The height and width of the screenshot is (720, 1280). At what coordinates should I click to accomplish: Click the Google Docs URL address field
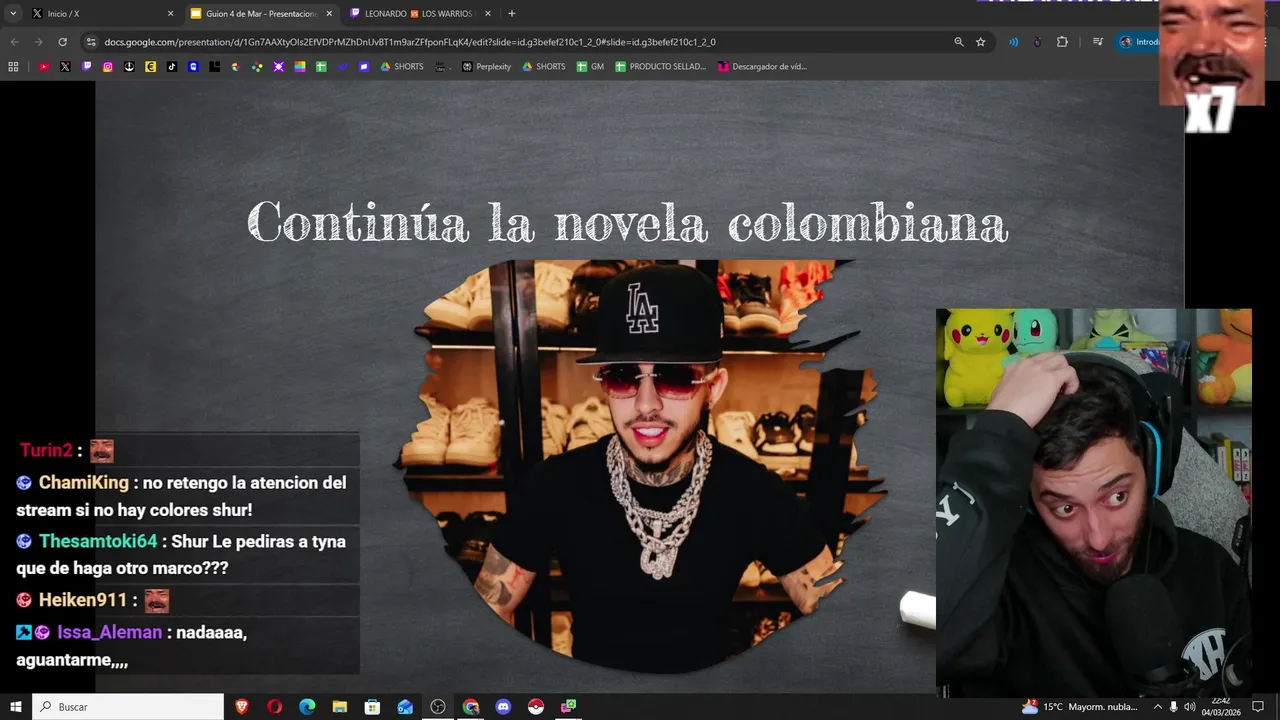(x=520, y=42)
